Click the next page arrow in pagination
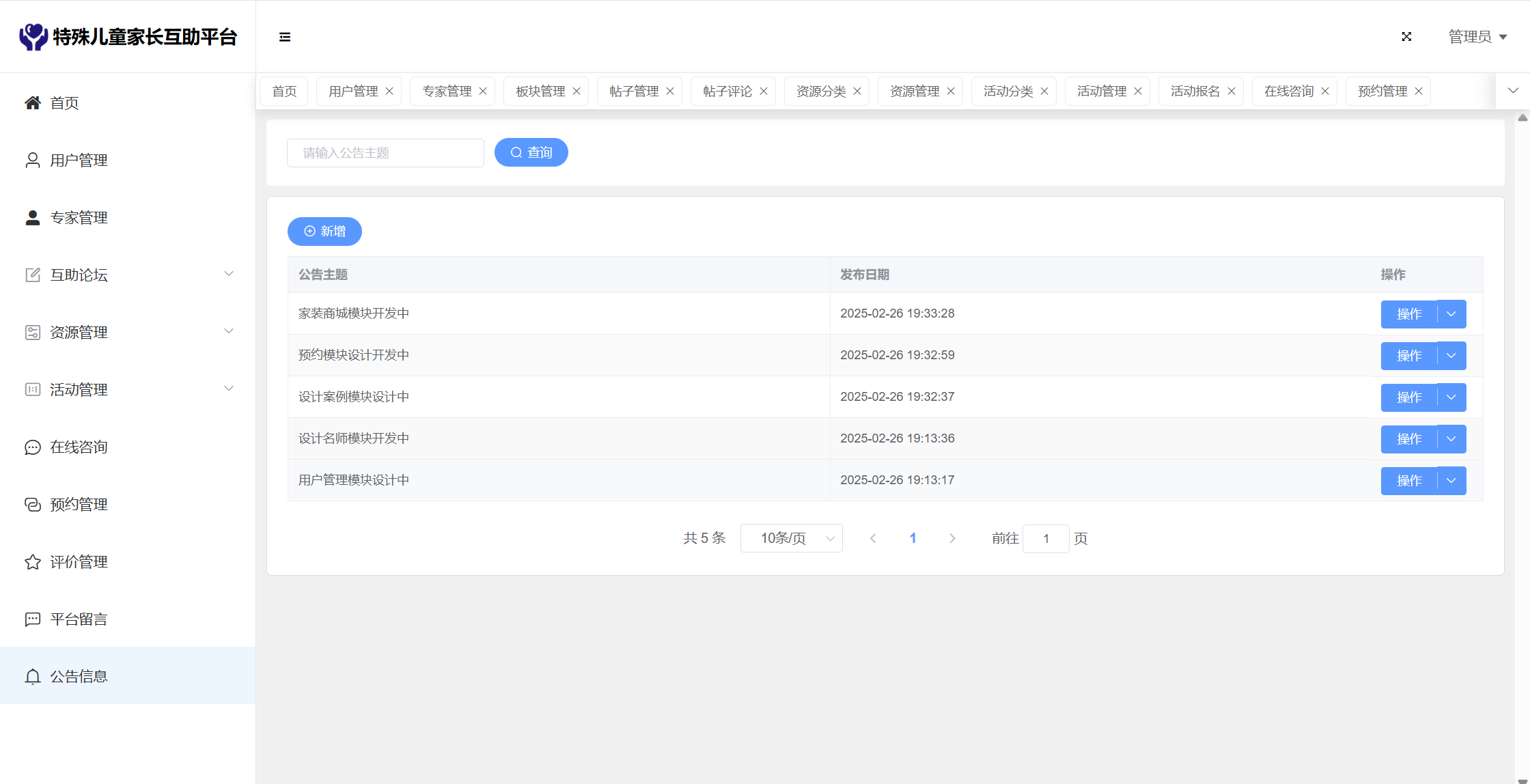 (x=952, y=538)
